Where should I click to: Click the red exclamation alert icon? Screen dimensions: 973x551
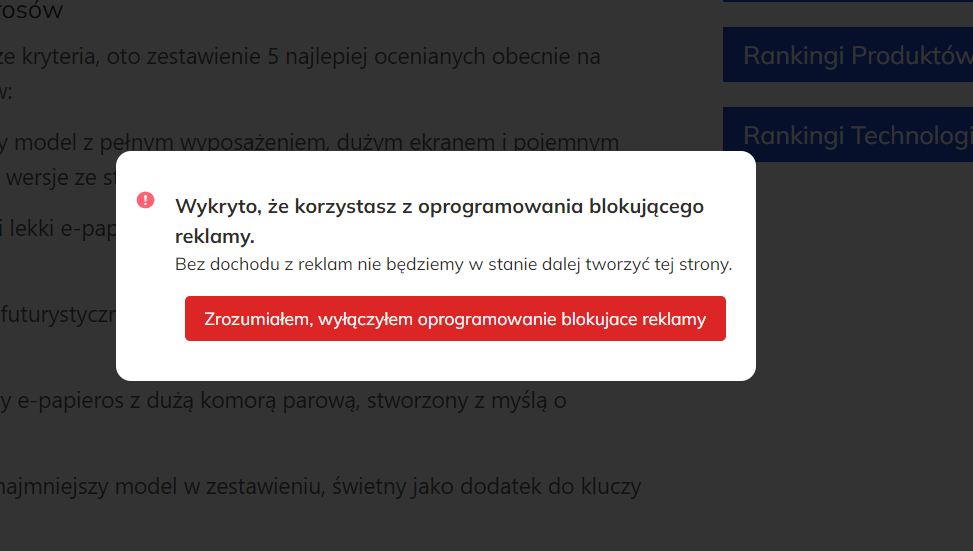click(146, 200)
